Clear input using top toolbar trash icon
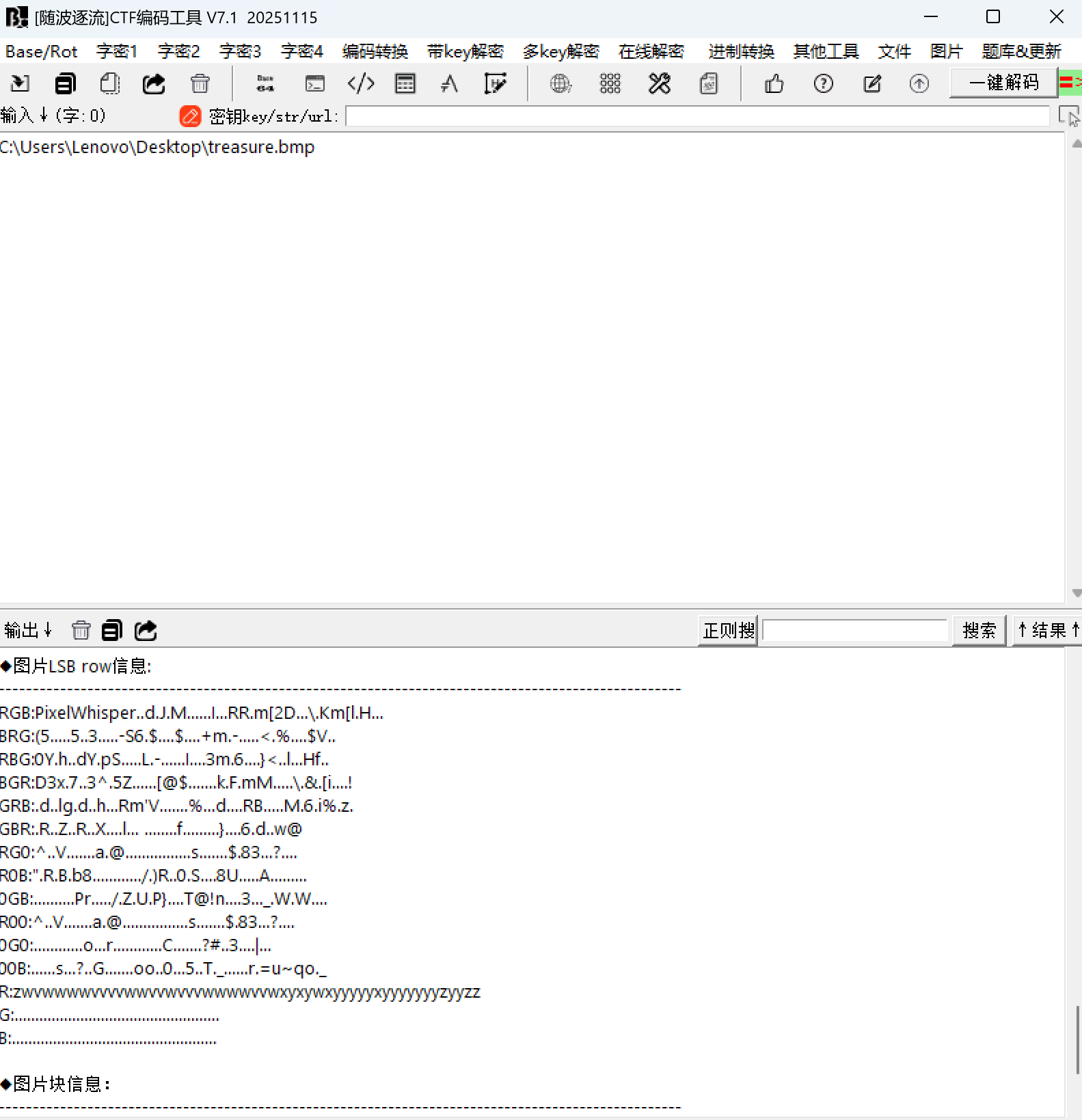1082x1120 pixels. pyautogui.click(x=200, y=83)
